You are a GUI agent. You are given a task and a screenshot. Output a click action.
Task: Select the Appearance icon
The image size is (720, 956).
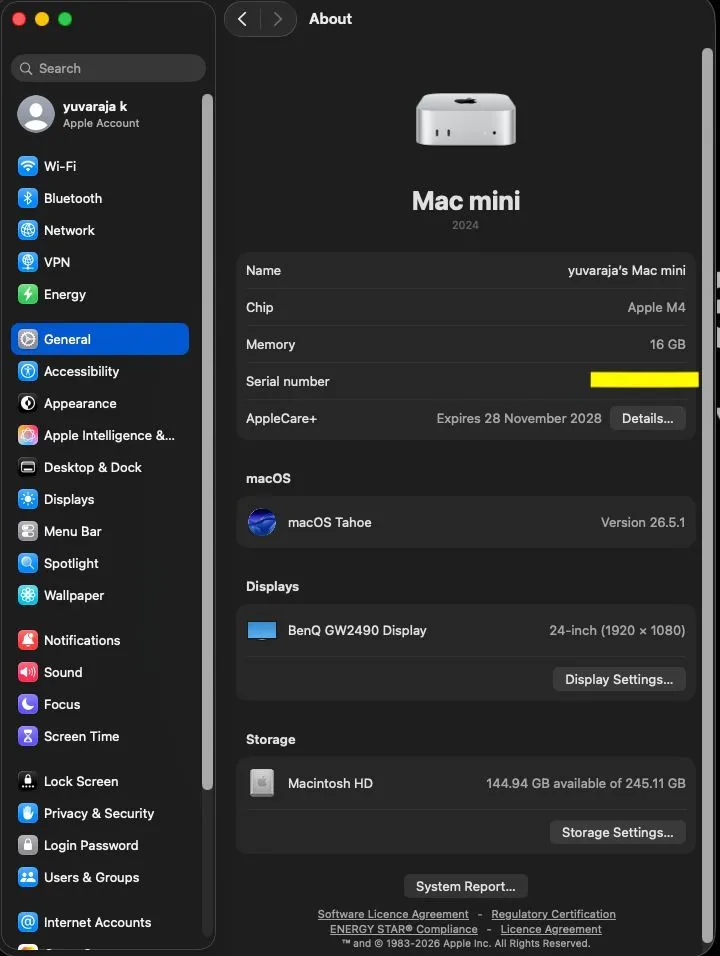[x=27, y=403]
